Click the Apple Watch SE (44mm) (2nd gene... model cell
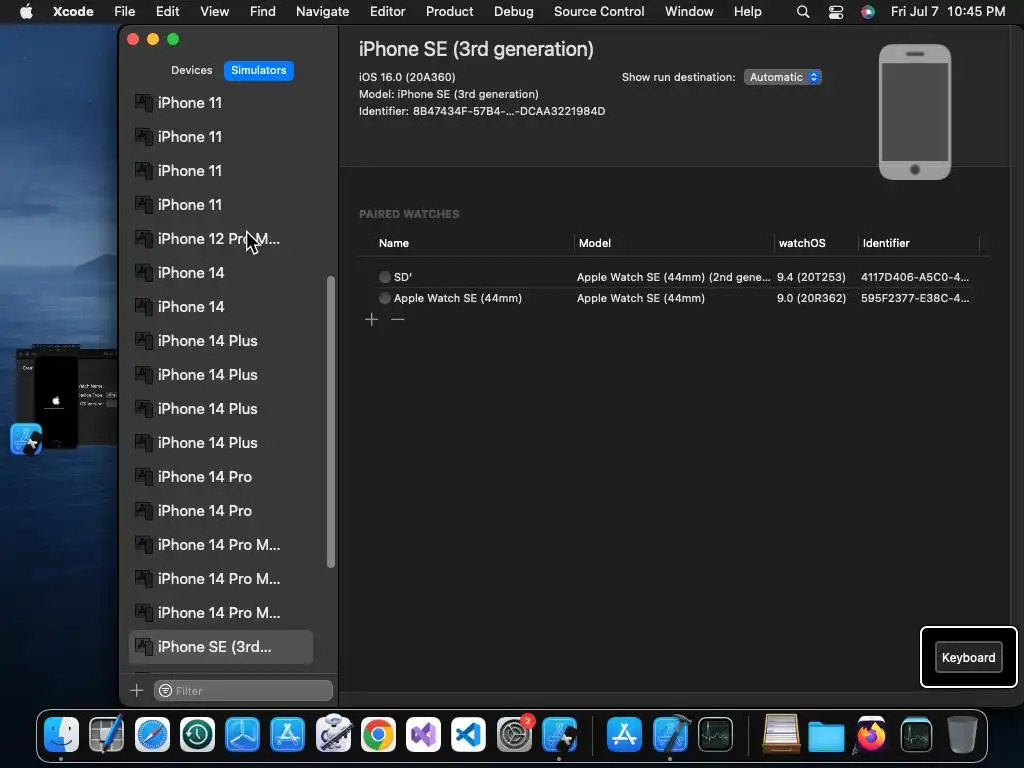The image size is (1024, 768). (x=673, y=277)
